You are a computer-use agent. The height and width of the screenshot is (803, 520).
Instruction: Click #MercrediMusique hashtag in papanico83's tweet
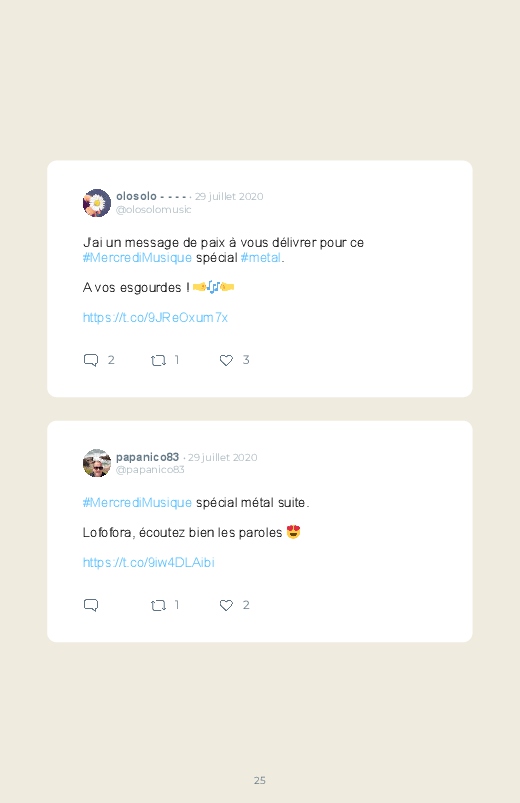point(137,502)
